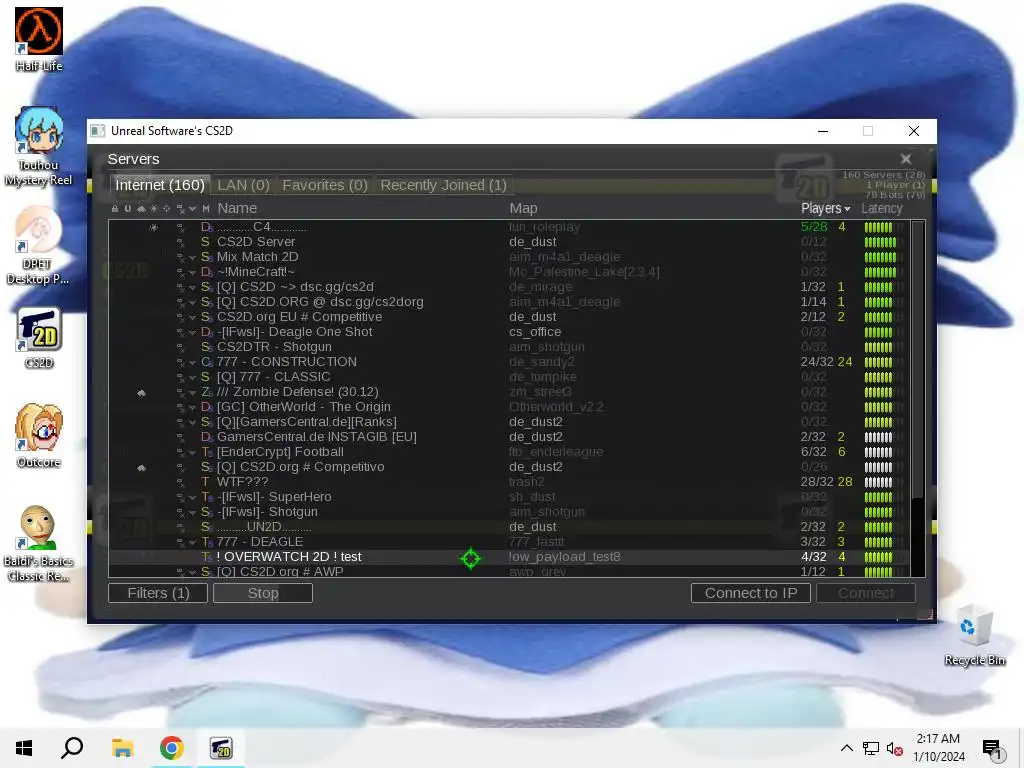Click the Z mode icon beside Zombie Defense
Screen dimensions: 1024x768
[206, 392]
